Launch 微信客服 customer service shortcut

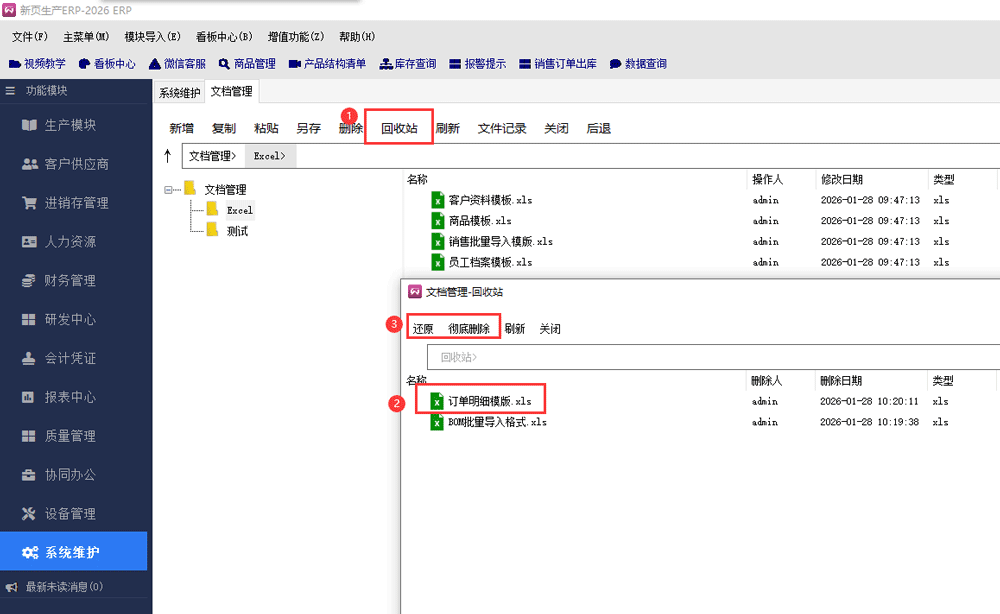[x=177, y=64]
